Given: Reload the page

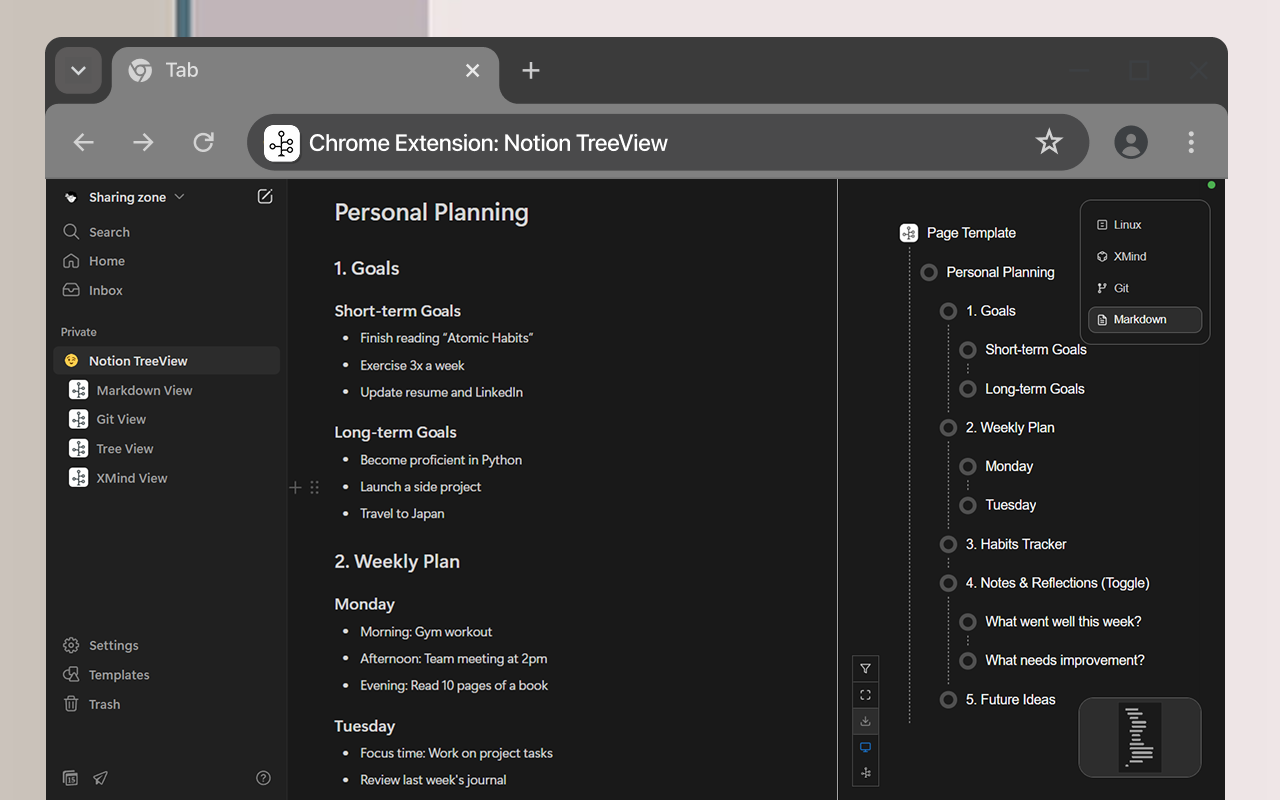Looking at the screenshot, I should pos(204,142).
